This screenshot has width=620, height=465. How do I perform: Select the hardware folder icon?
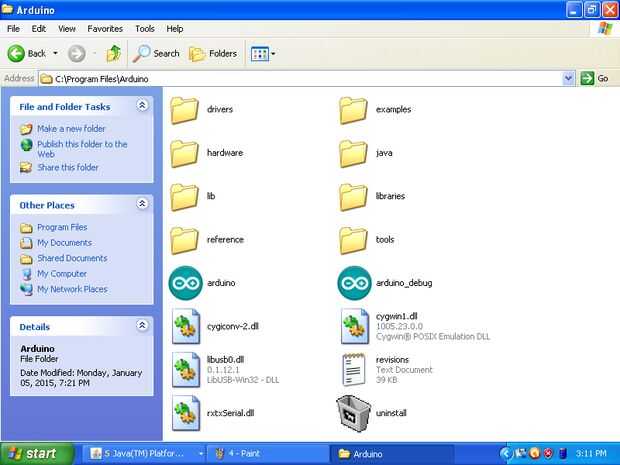[184, 154]
